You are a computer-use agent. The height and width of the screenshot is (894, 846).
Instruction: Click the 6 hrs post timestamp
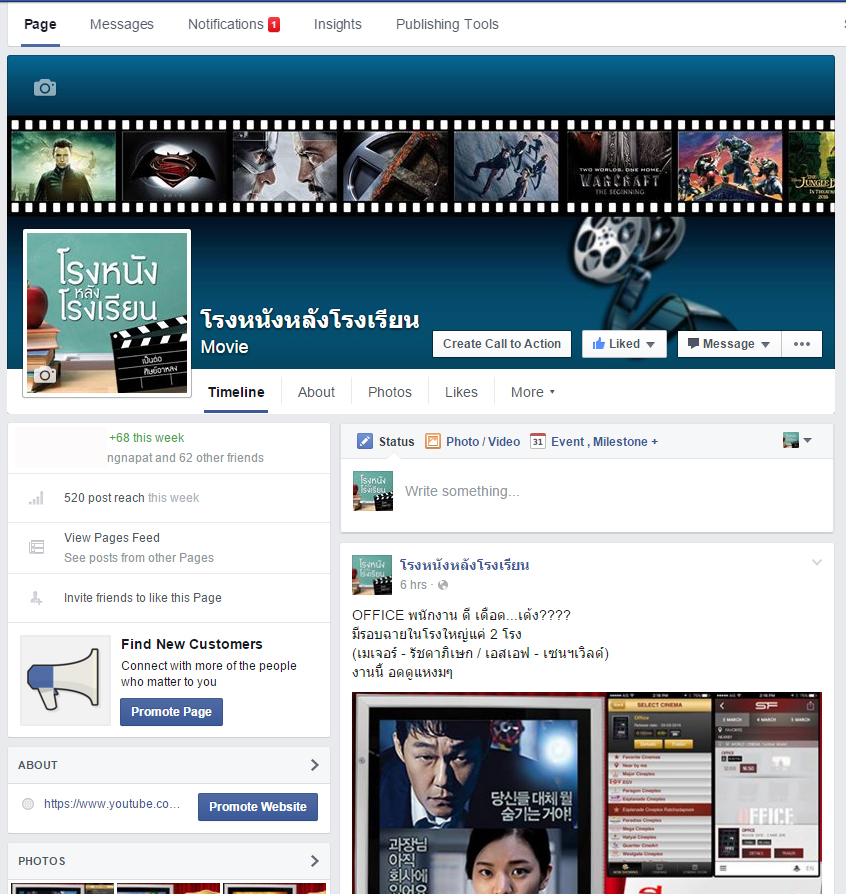pos(413,585)
